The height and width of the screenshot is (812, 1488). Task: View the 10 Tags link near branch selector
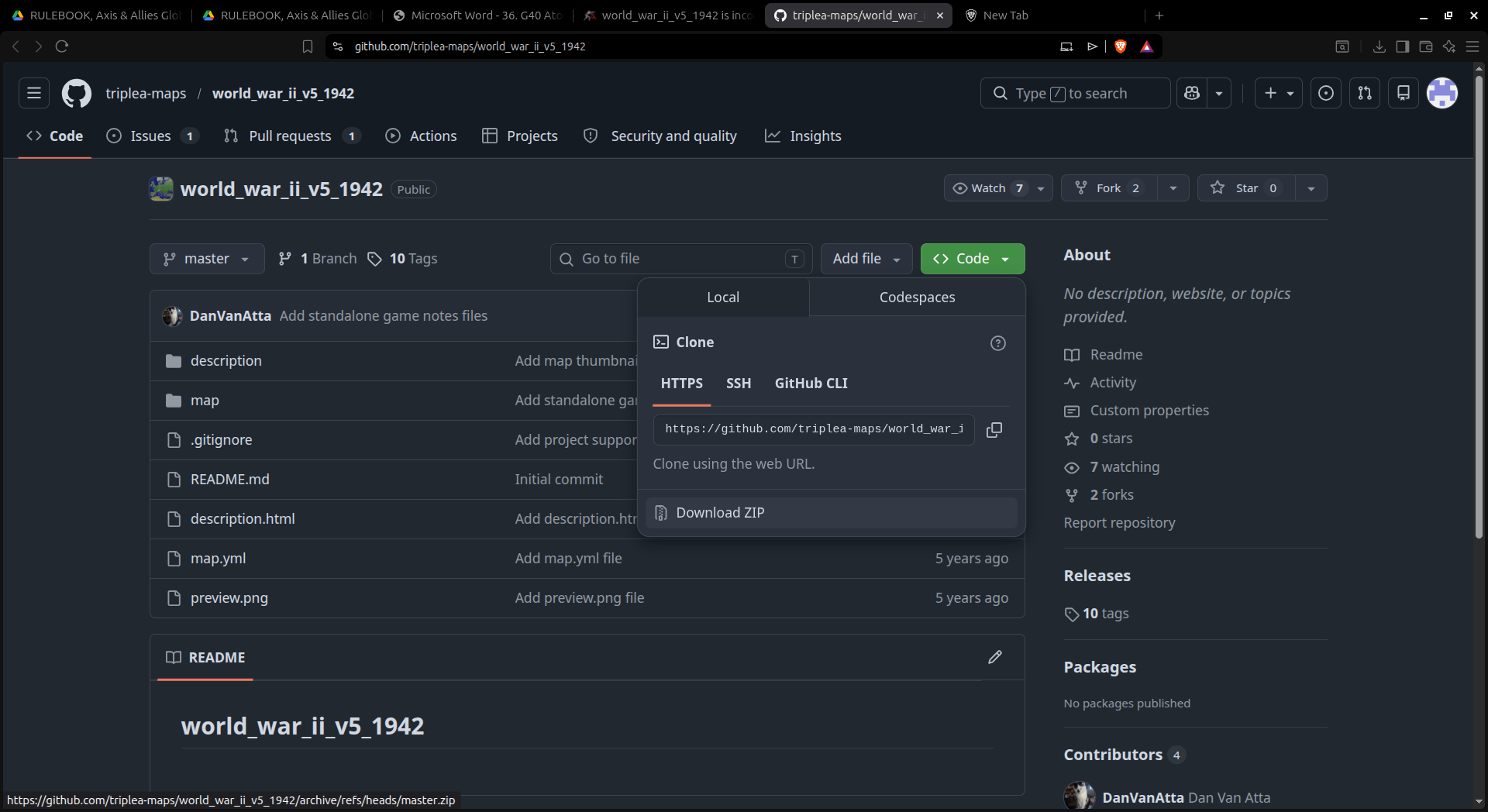[x=402, y=259]
